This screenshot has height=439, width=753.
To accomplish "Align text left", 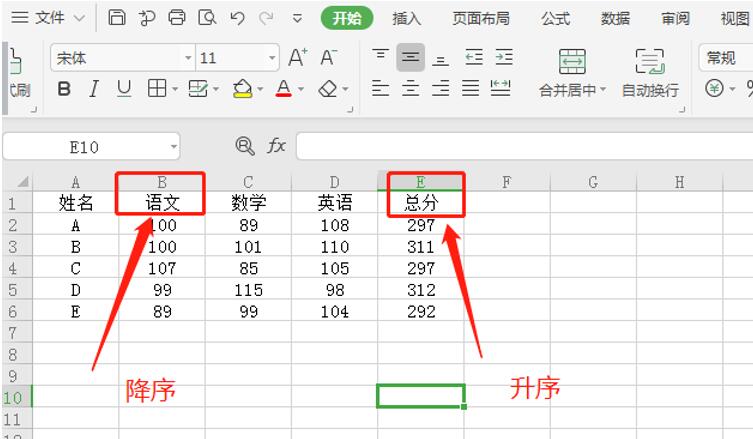I will (x=380, y=88).
